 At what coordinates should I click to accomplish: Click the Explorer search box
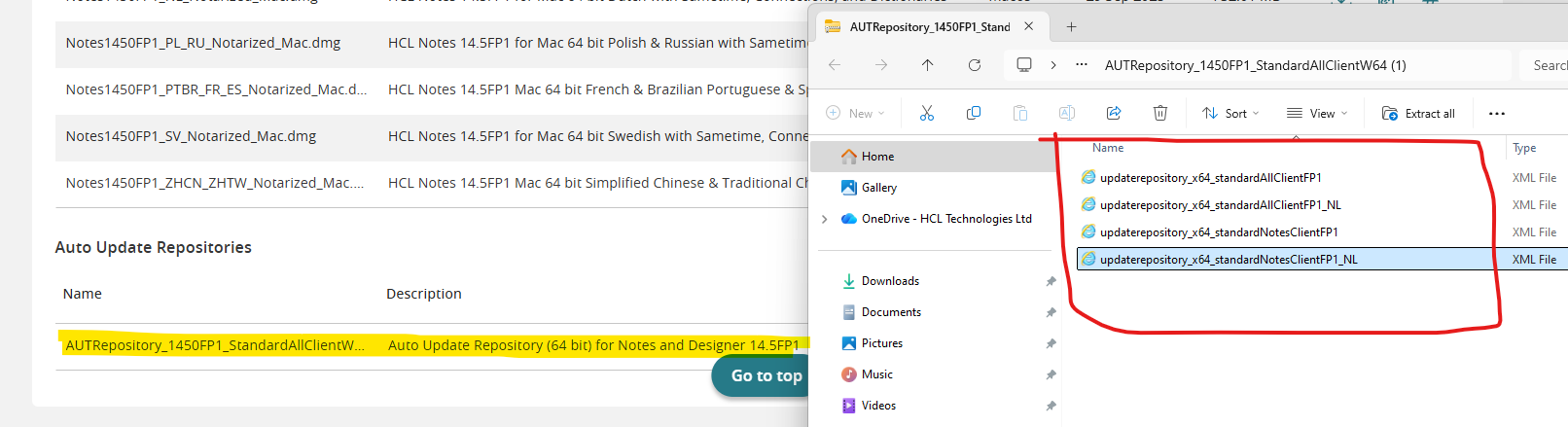click(1547, 65)
